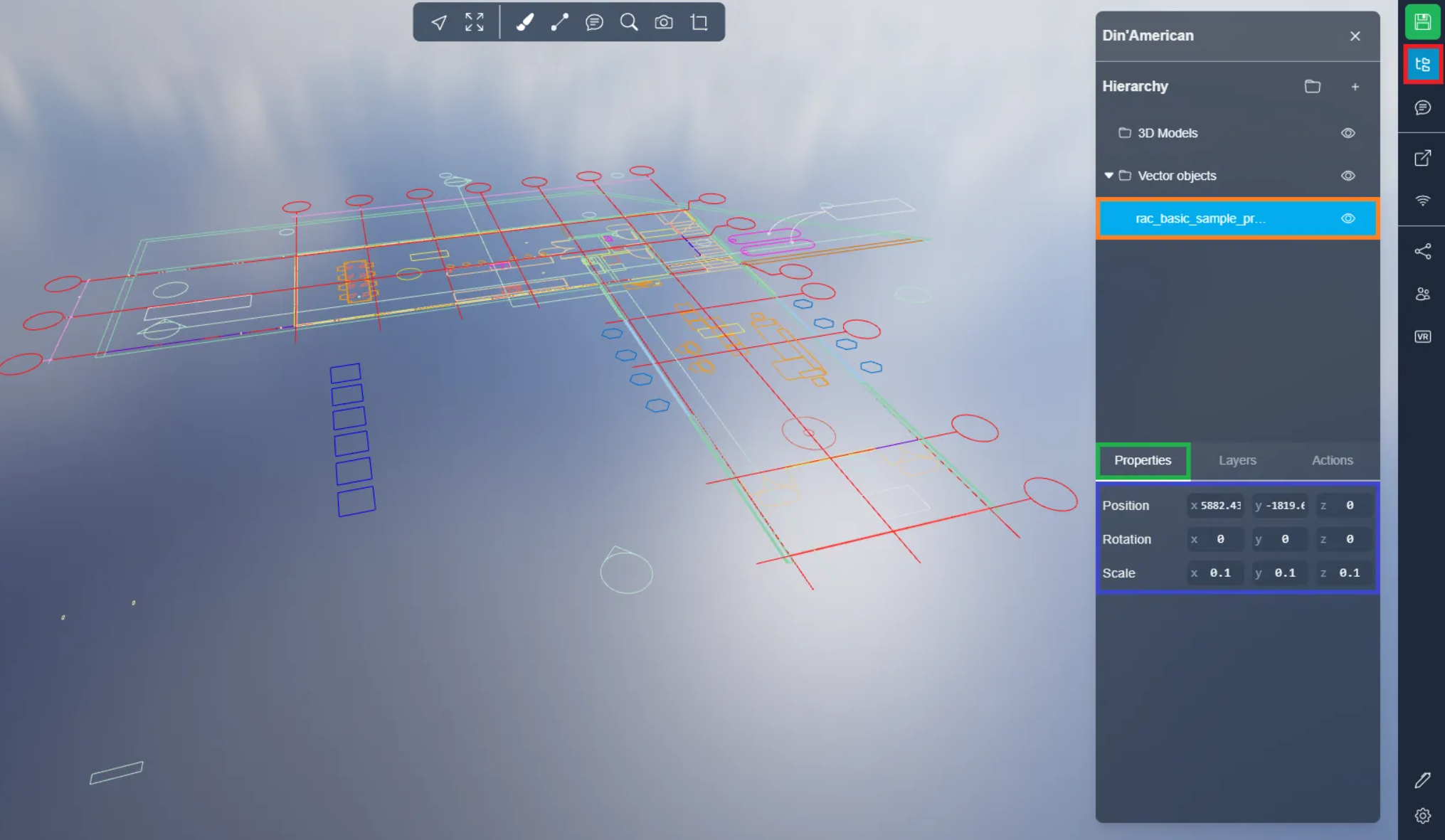Switch to the Actions tab
Image resolution: width=1445 pixels, height=840 pixels.
(1332, 460)
